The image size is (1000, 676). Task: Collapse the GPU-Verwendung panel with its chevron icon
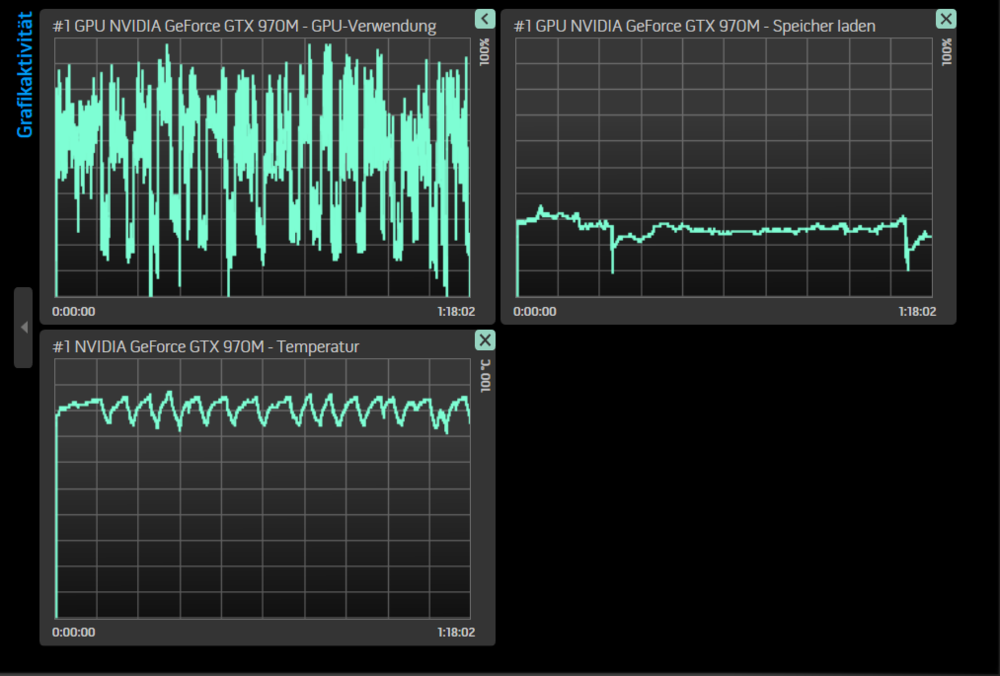coord(485,18)
